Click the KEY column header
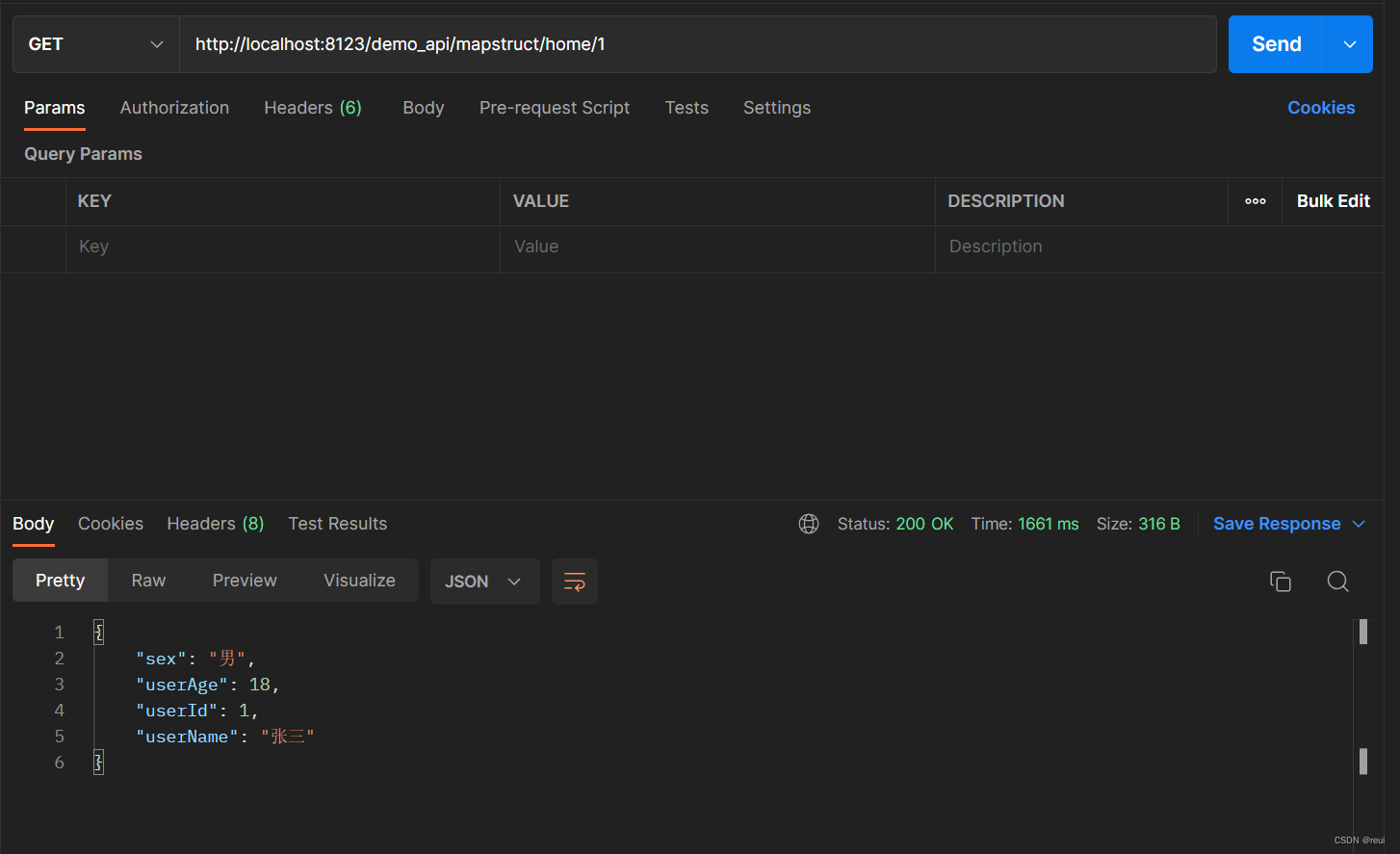 click(x=94, y=201)
